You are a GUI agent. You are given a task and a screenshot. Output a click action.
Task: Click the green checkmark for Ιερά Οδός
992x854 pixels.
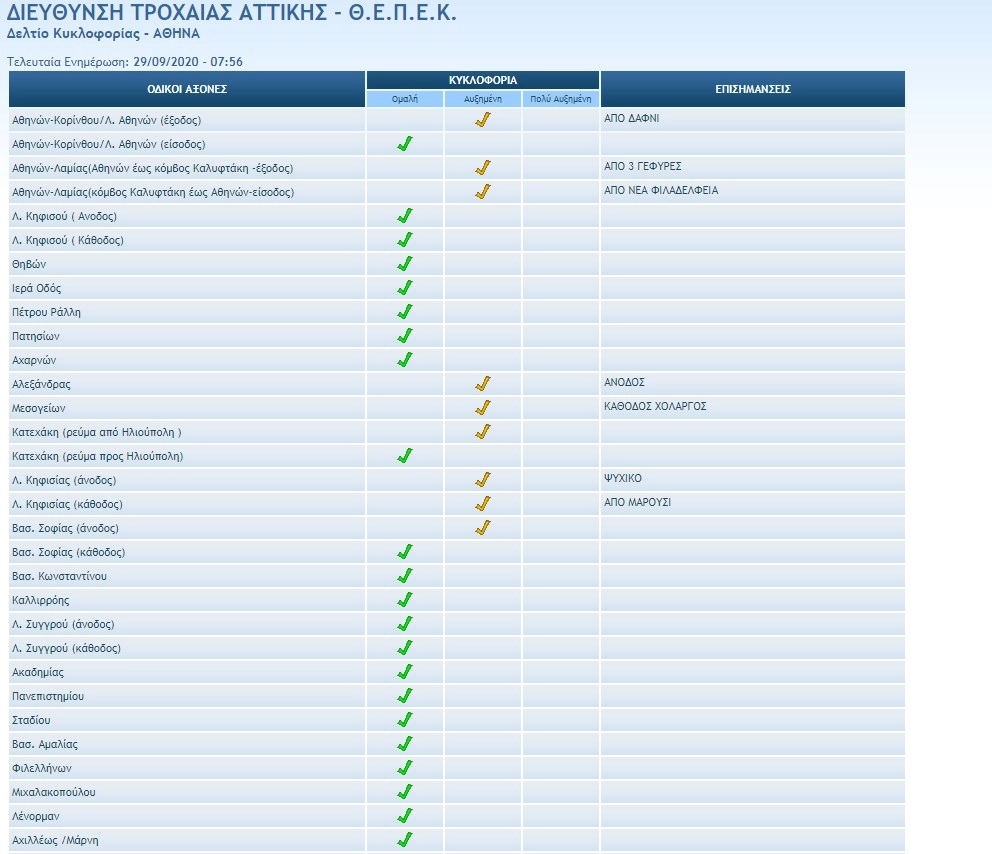pyautogui.click(x=405, y=288)
